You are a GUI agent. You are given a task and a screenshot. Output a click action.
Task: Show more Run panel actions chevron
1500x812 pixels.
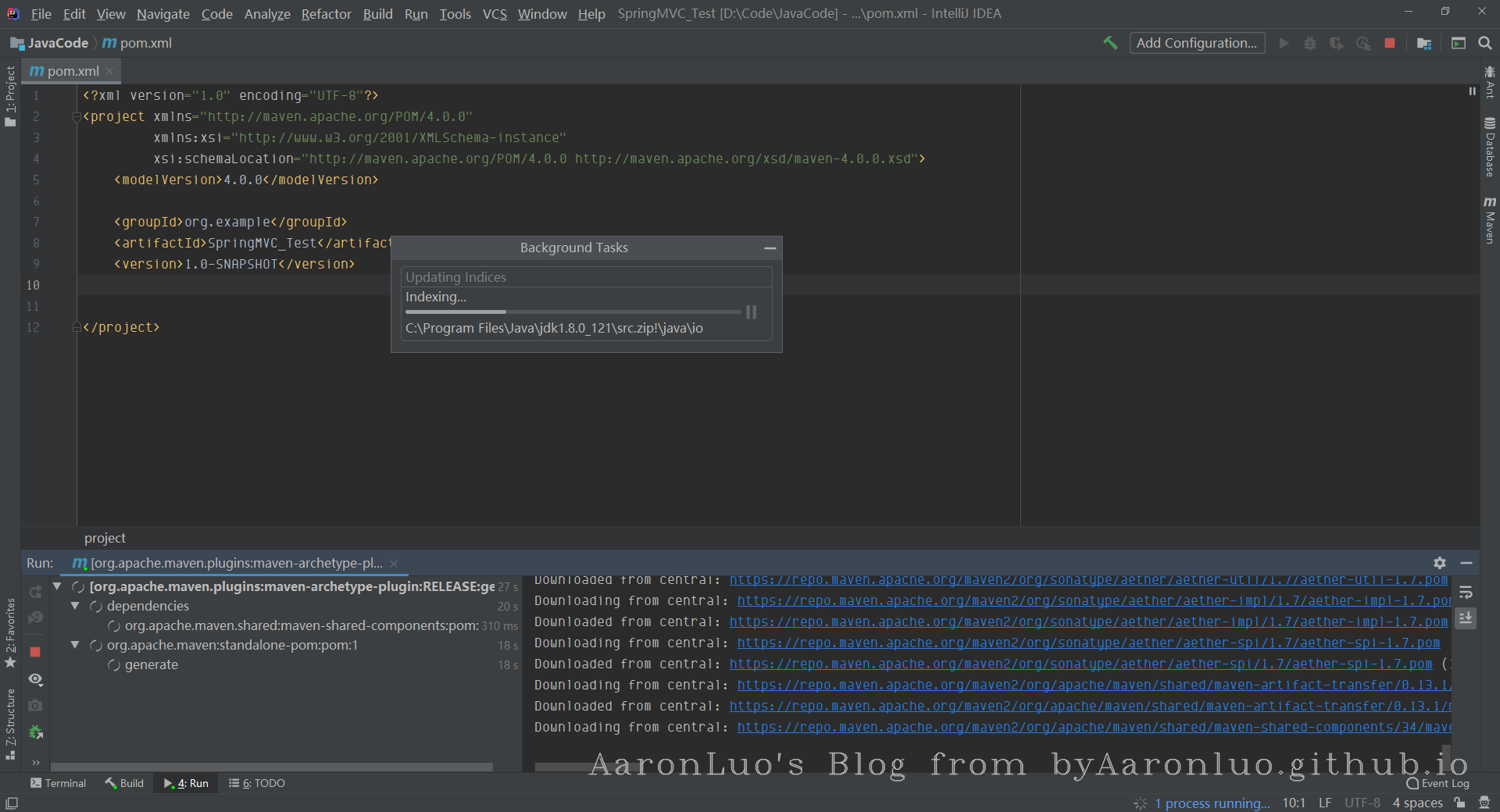pyautogui.click(x=35, y=762)
